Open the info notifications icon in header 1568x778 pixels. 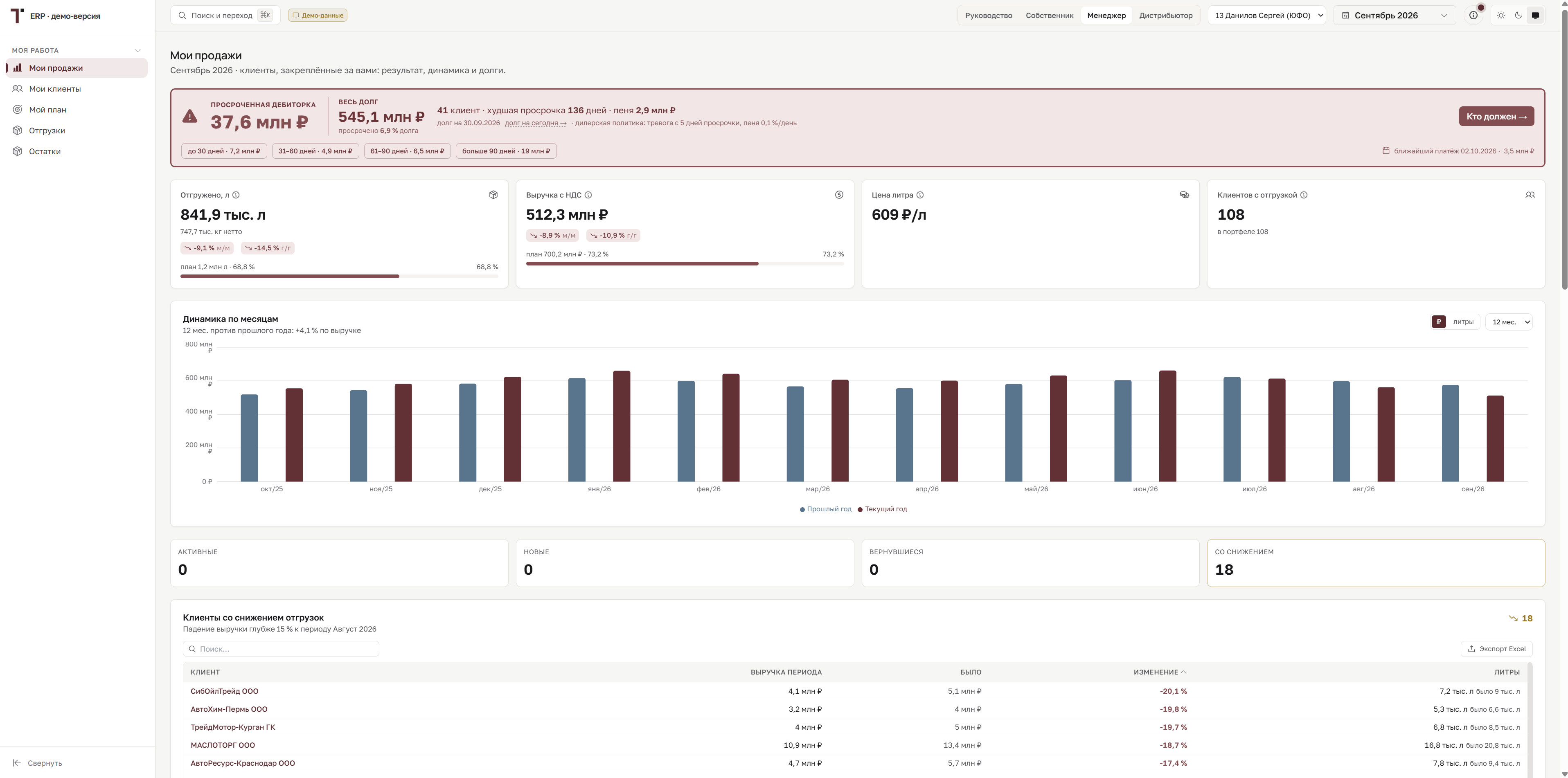(x=1473, y=15)
